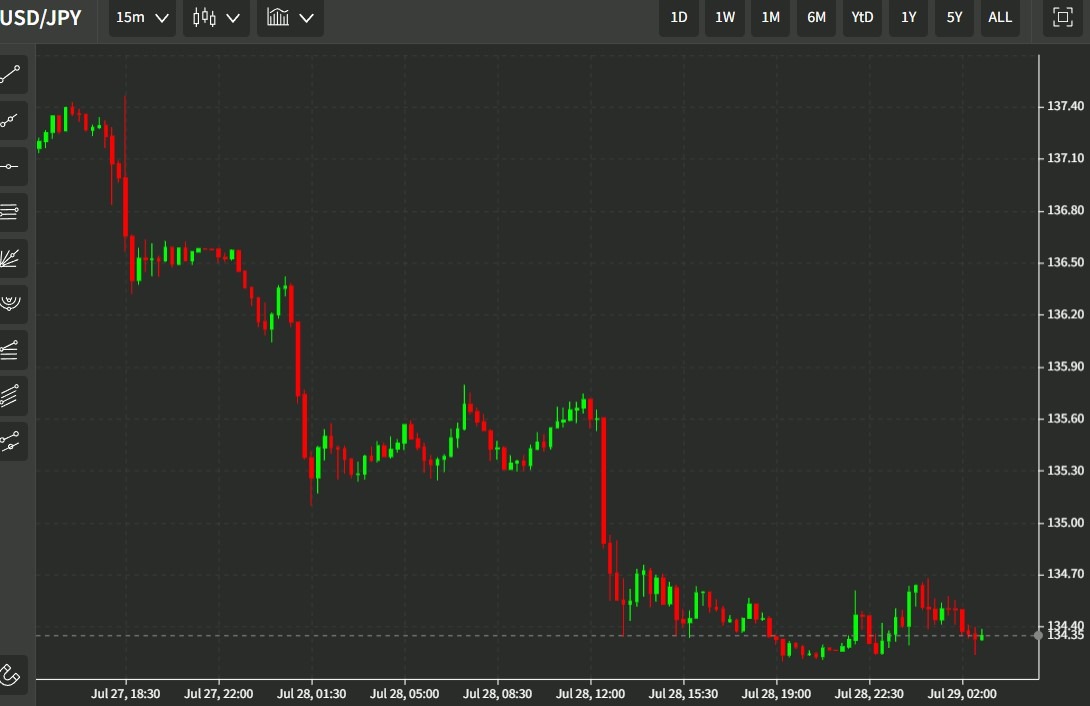
Task: Click the 135.00 price axis label
Action: [1066, 523]
